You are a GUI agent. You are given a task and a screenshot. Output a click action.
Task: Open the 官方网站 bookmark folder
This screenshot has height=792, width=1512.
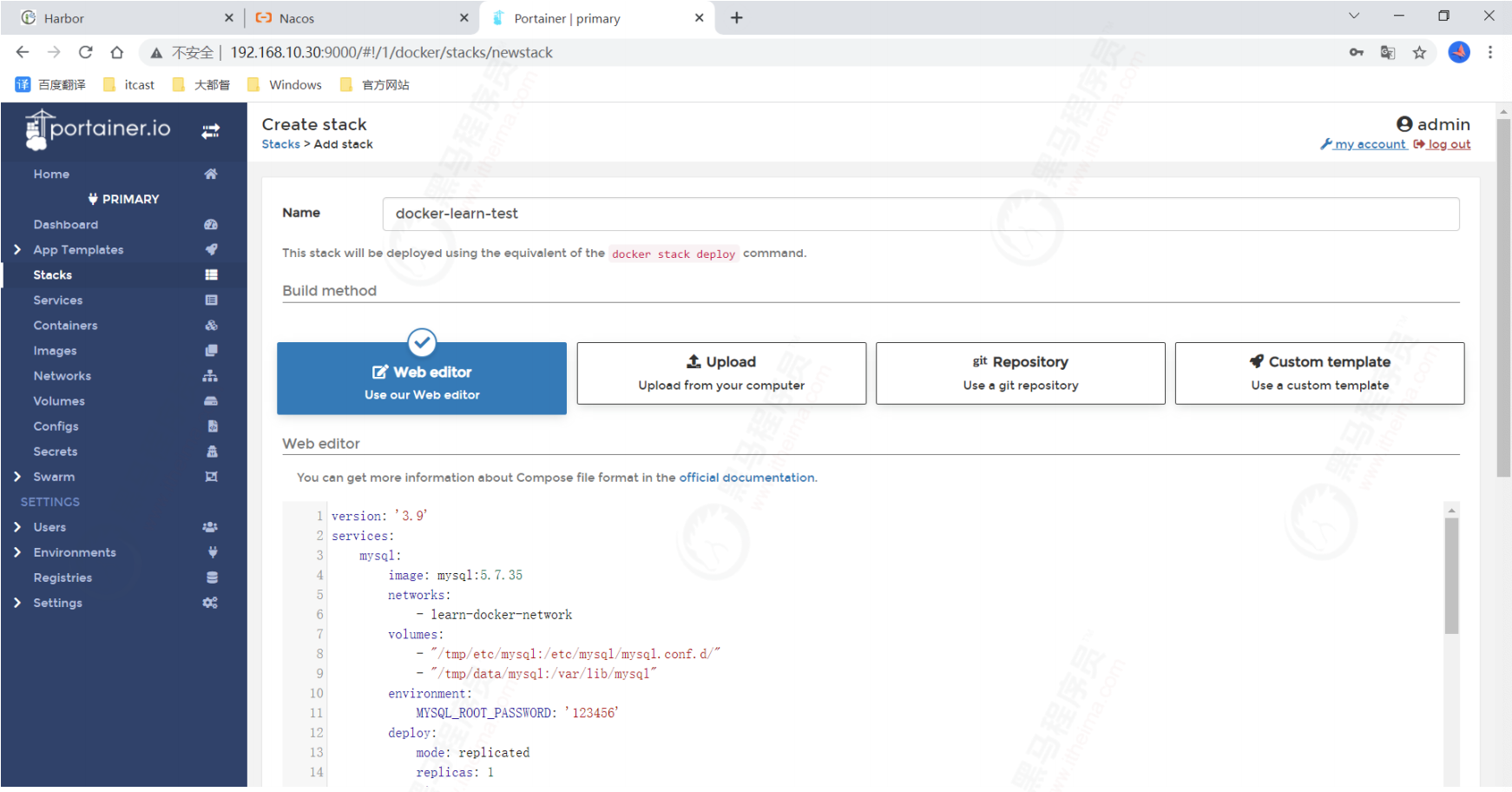(x=375, y=84)
